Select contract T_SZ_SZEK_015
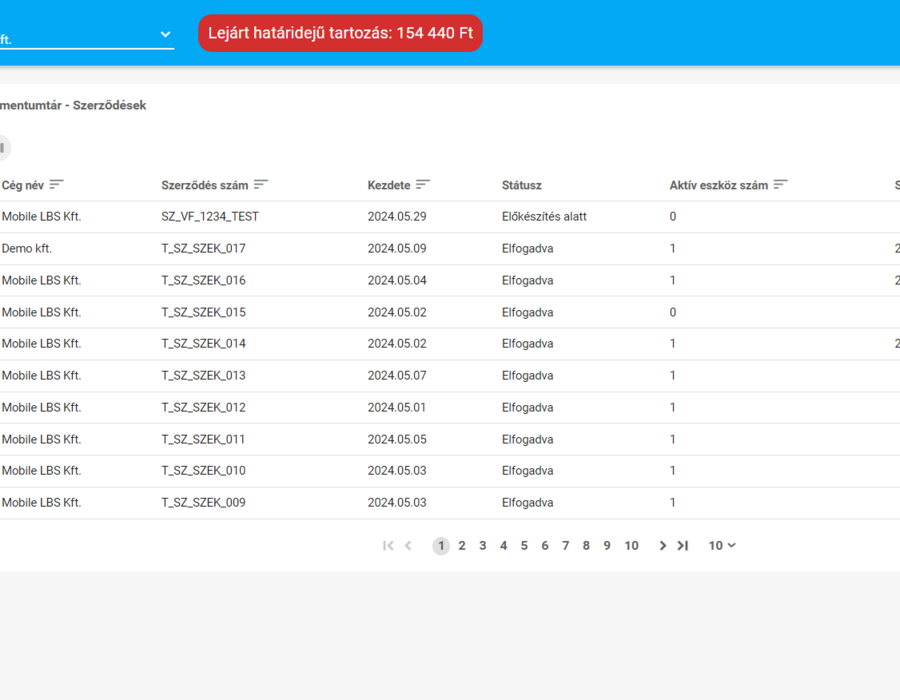Image resolution: width=900 pixels, height=700 pixels. tap(203, 312)
